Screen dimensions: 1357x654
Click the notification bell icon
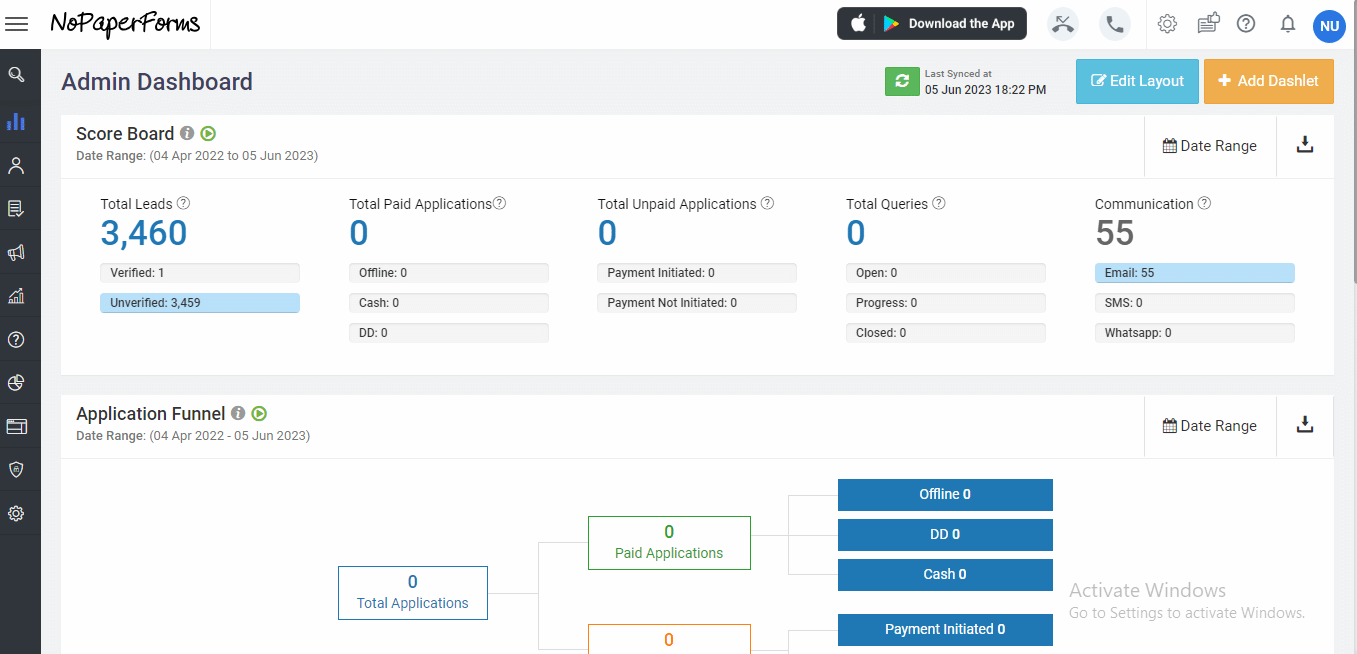pos(1288,24)
